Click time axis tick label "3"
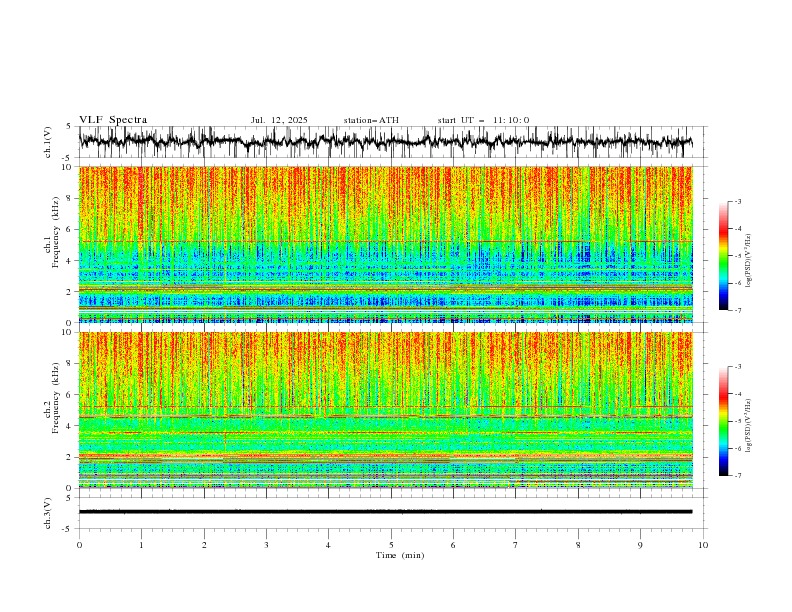Screen dimensions: 792x612 point(266,545)
